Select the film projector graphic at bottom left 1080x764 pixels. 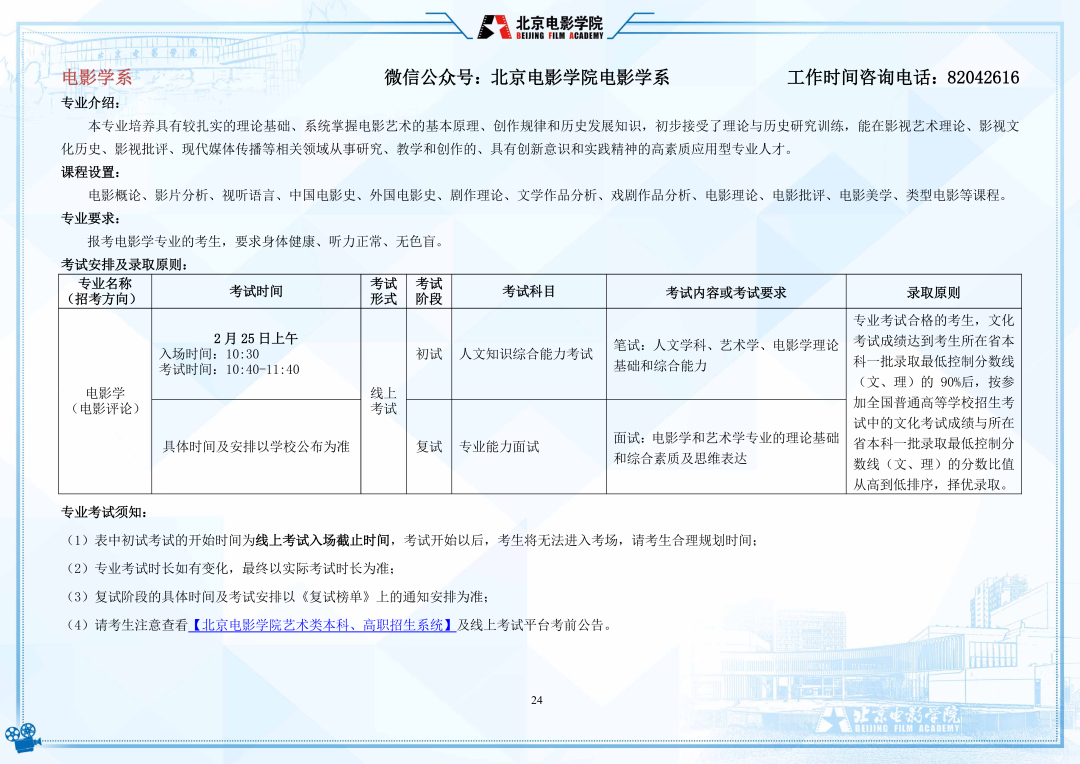click(x=22, y=738)
